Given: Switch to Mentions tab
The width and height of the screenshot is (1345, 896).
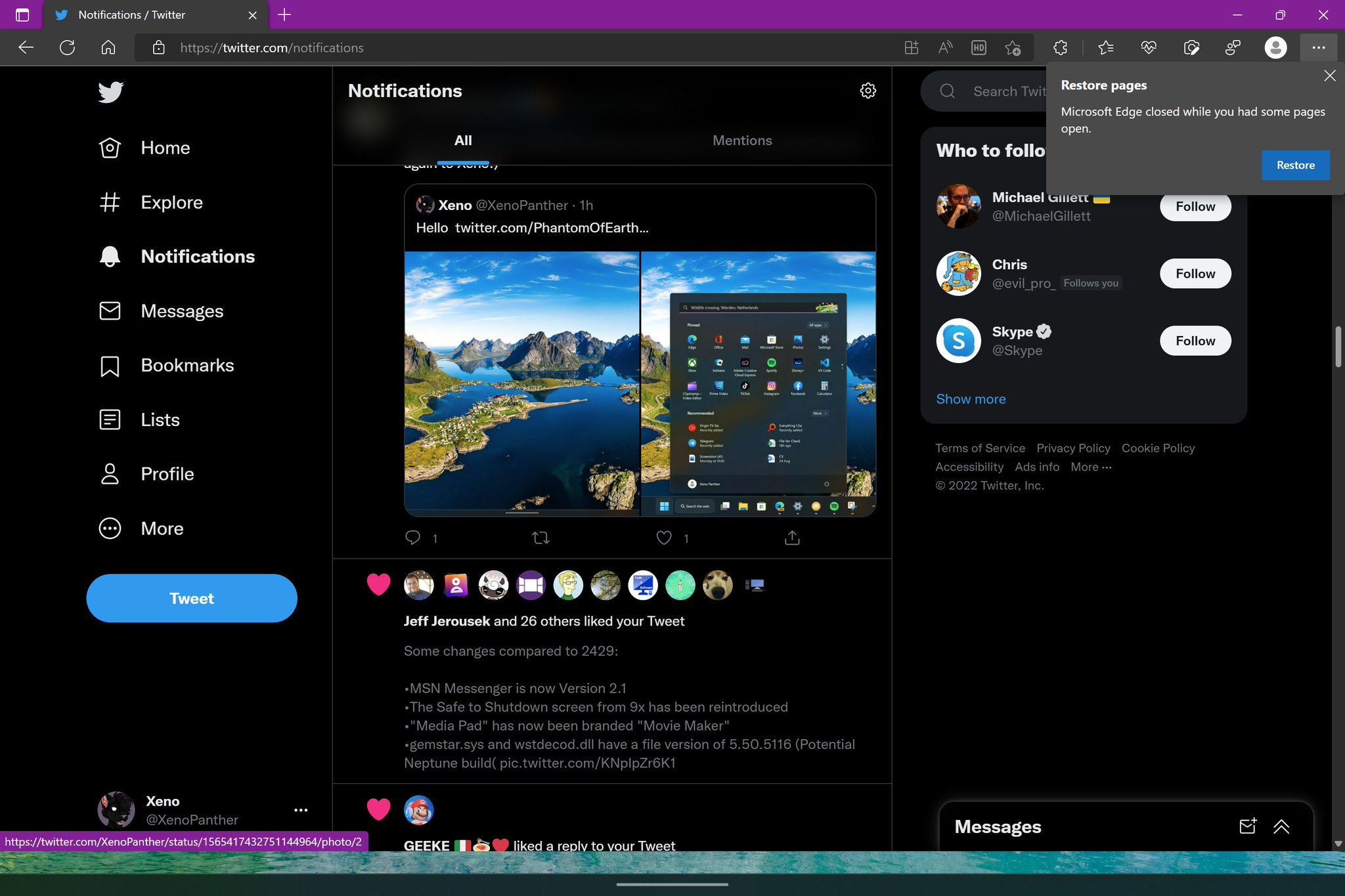Looking at the screenshot, I should 742,140.
